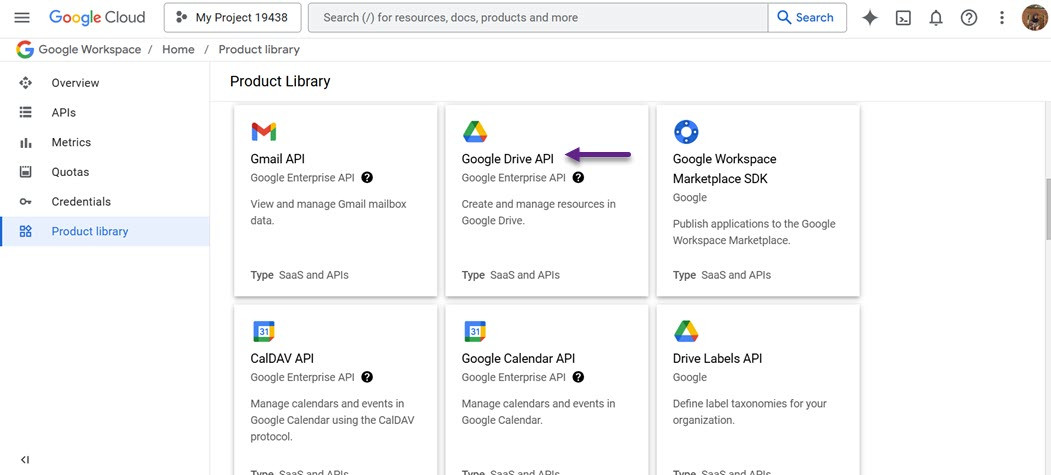
Task: Activate Cloud Shell terminal icon
Action: 903,18
